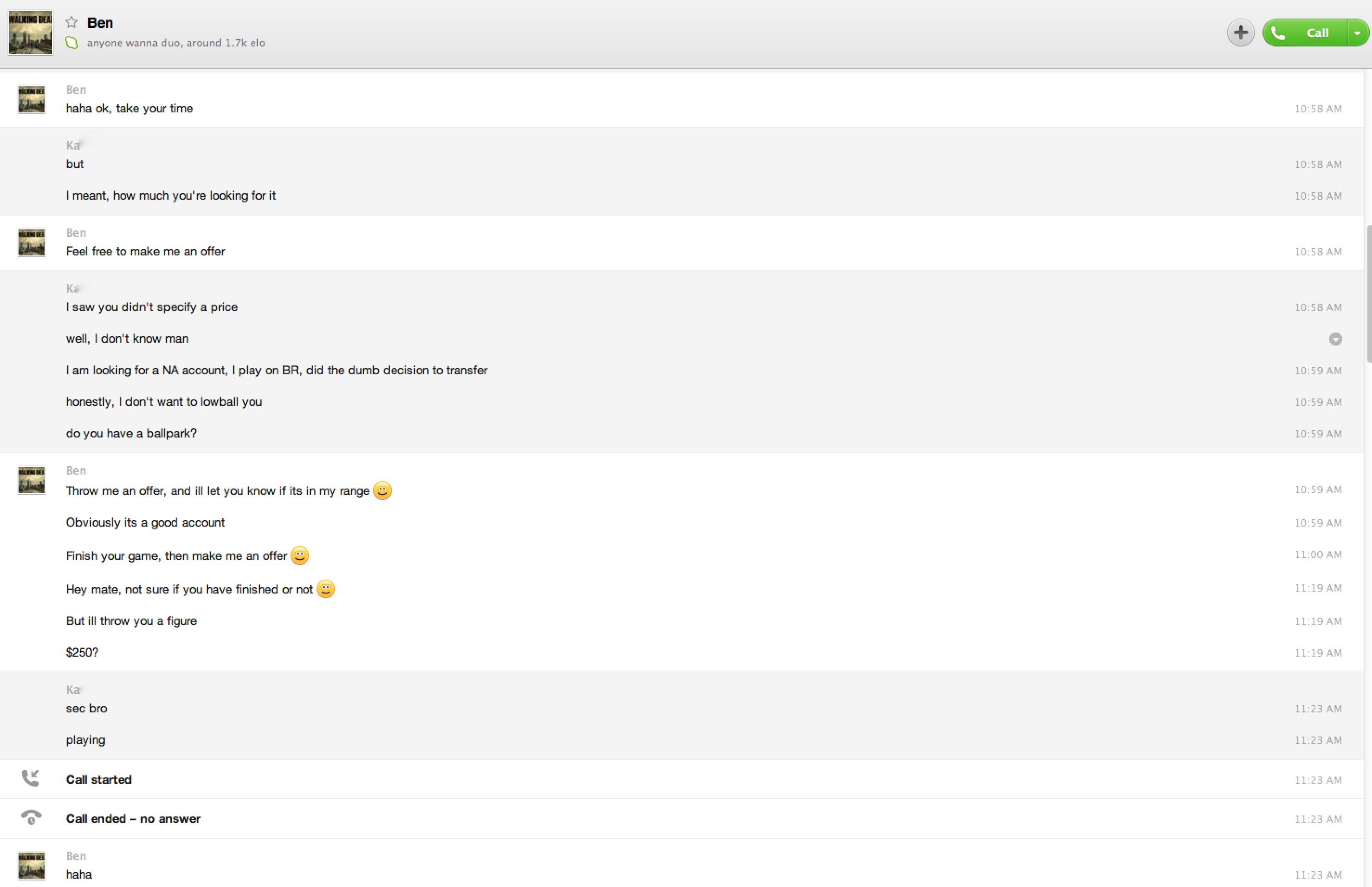Star Ben as a favorite contact
The width and height of the screenshot is (1372, 887).
point(71,22)
